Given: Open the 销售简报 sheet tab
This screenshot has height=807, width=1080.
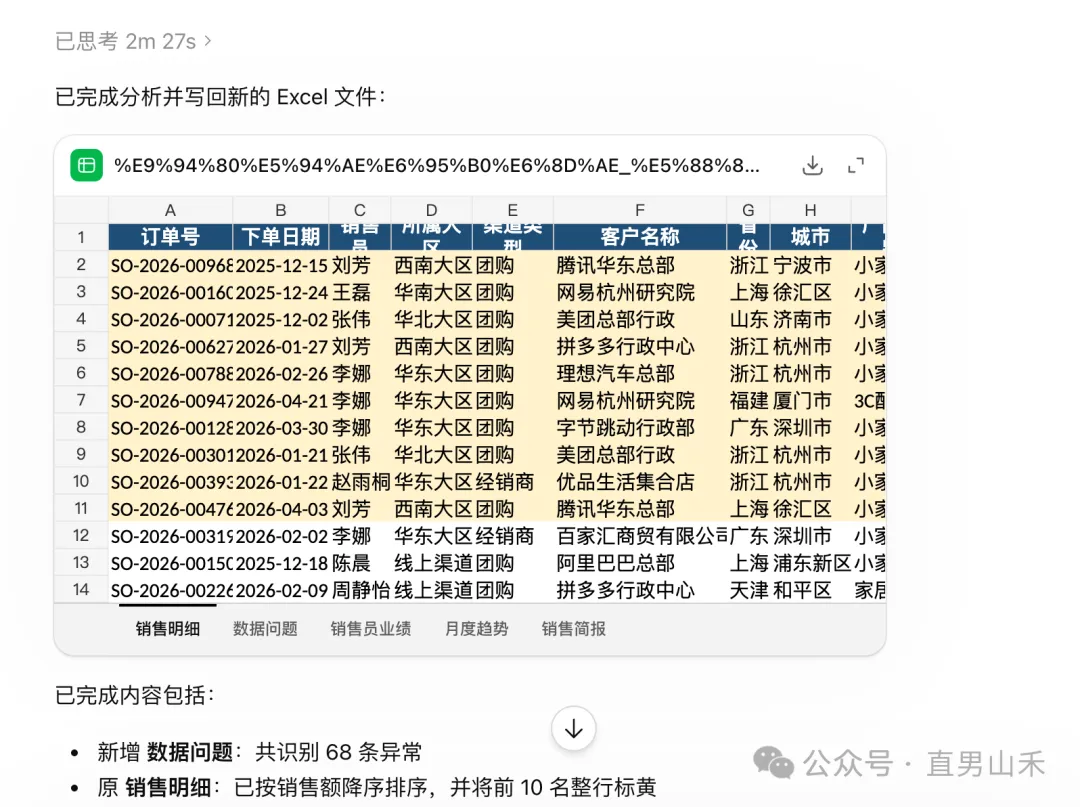Looking at the screenshot, I should pos(574,629).
